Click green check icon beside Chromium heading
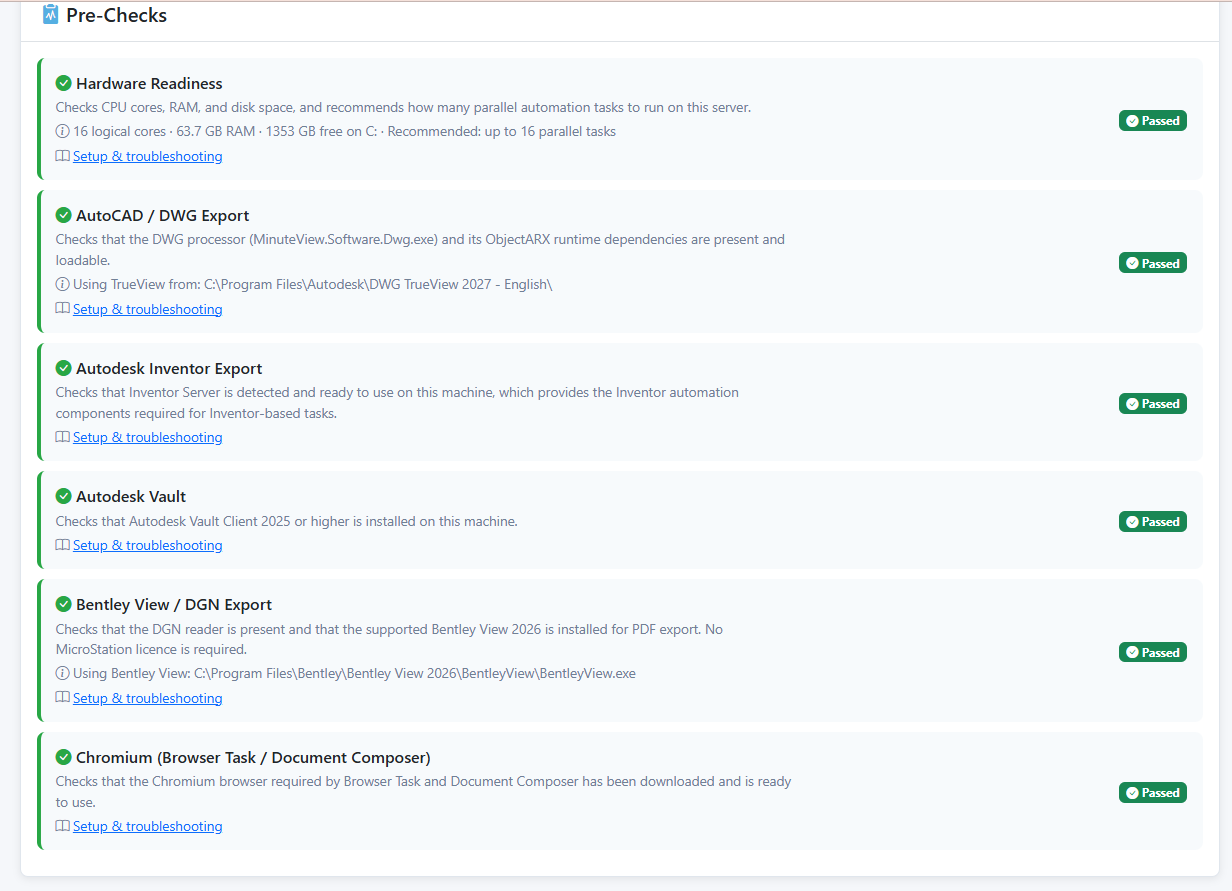This screenshot has height=891, width=1232. 64,757
